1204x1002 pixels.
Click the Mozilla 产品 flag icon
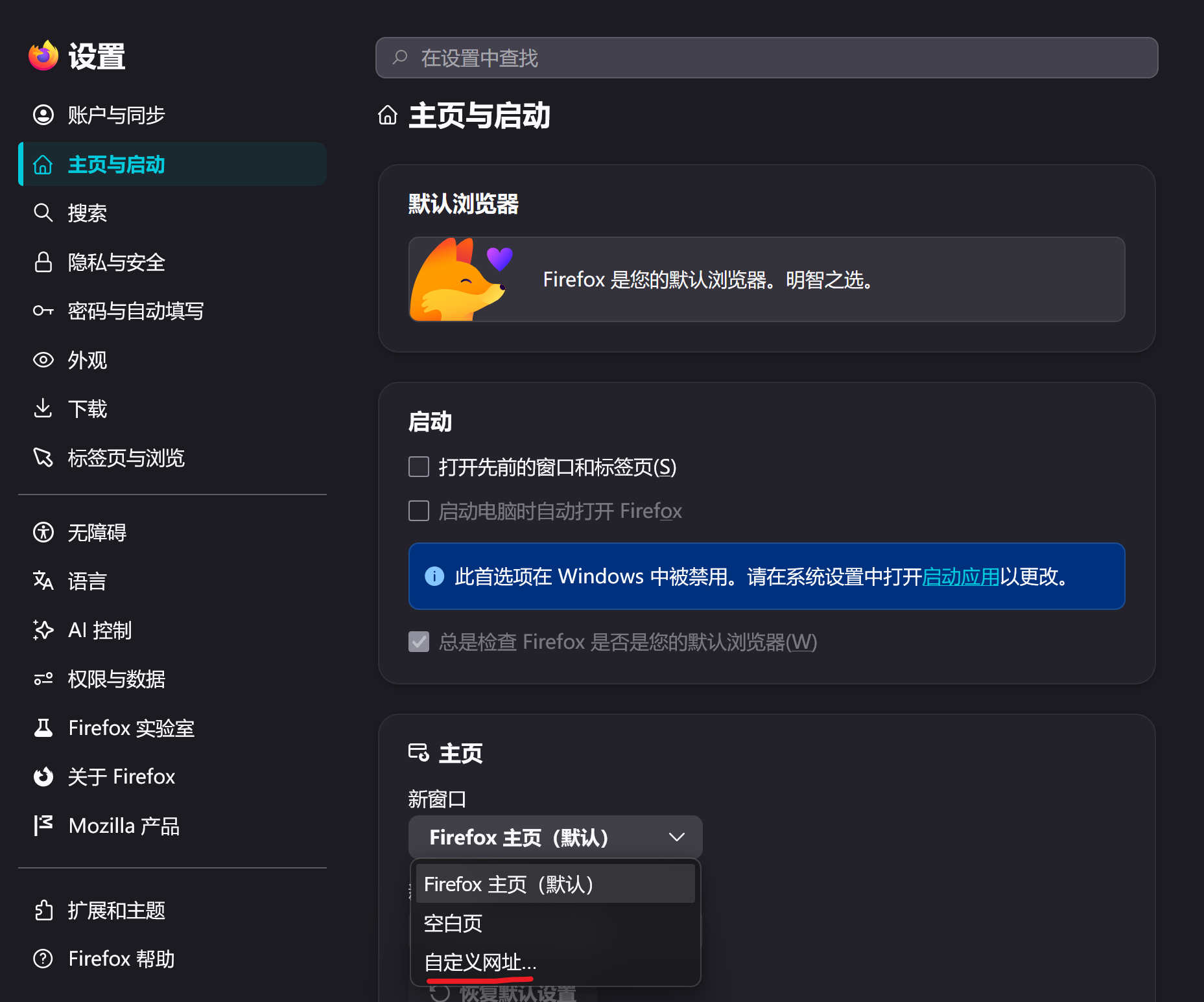[x=43, y=826]
